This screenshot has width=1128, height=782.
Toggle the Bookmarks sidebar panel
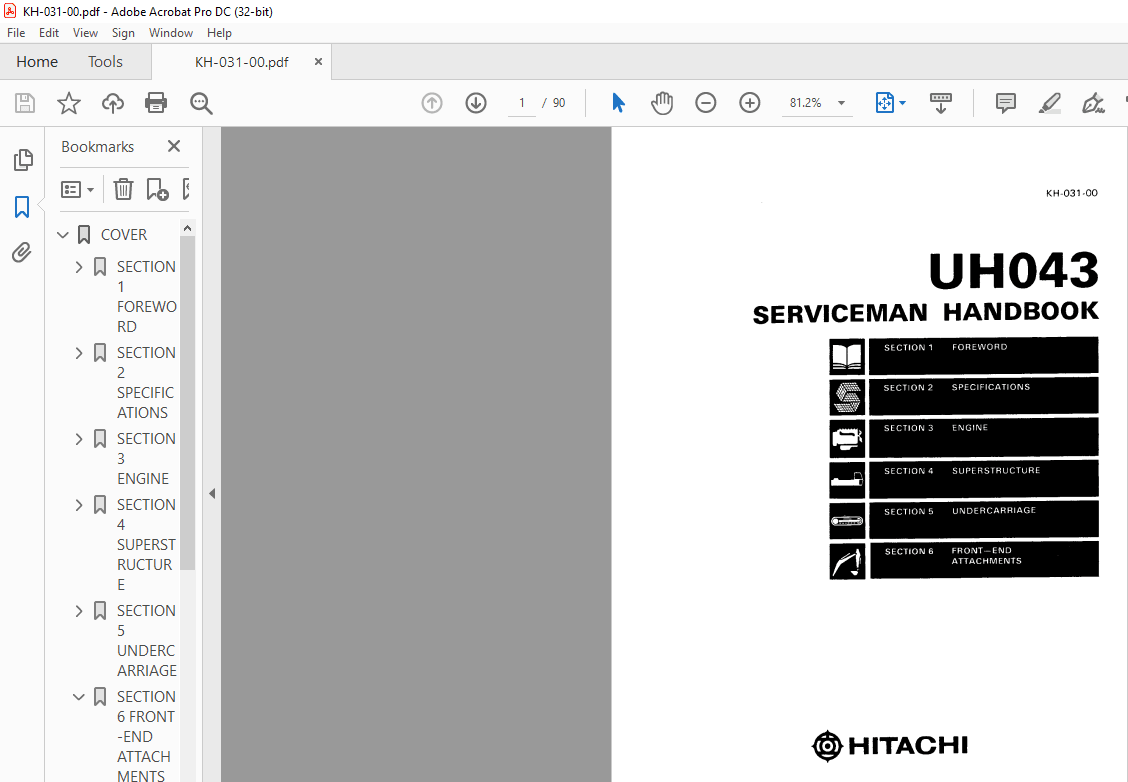coord(22,206)
